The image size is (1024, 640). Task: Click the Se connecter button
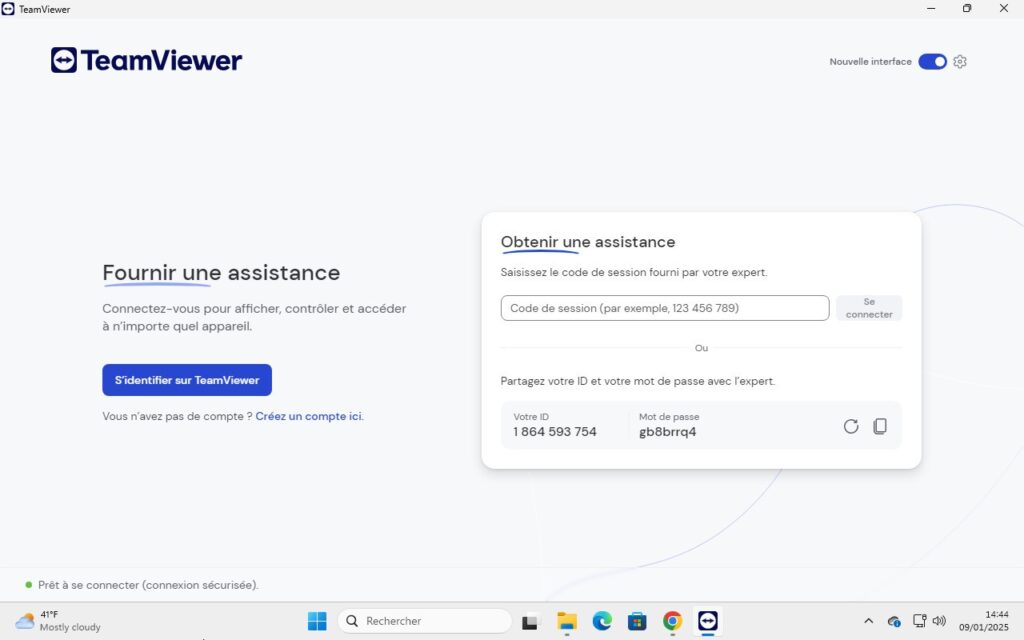(869, 308)
